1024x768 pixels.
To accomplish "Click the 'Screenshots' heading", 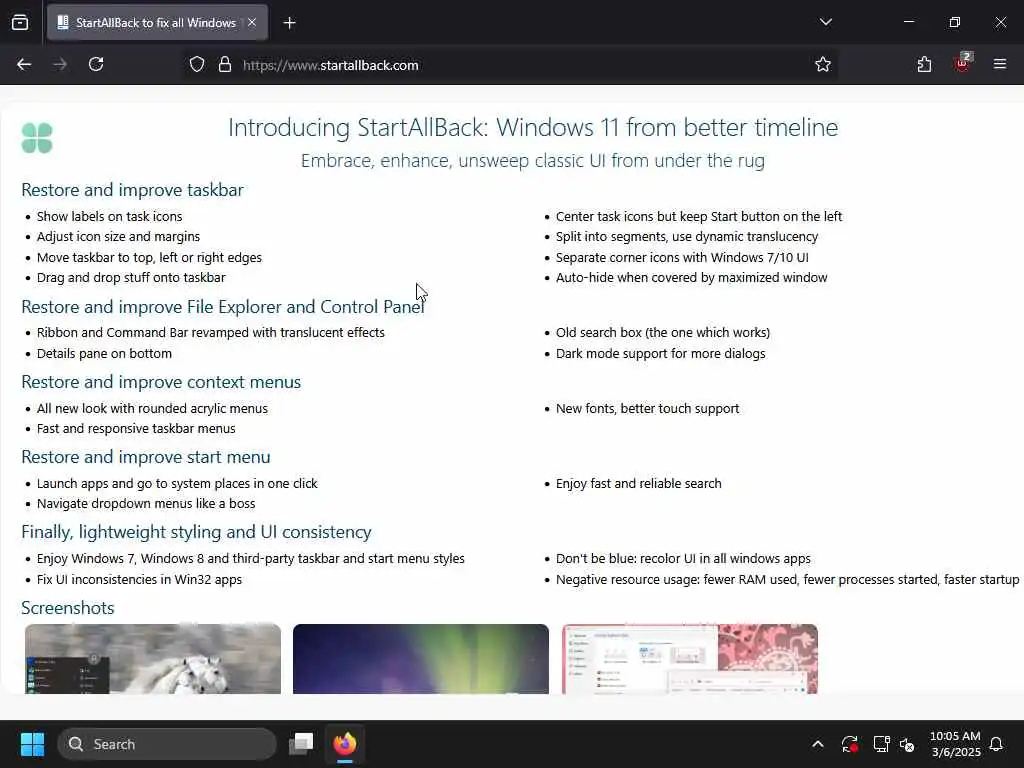I will [x=68, y=608].
